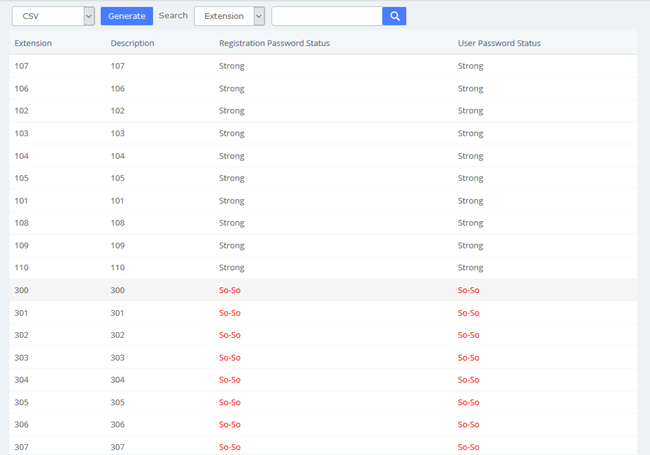Select extension 103 in the table
Screen dimensions: 650x455
tap(22, 133)
